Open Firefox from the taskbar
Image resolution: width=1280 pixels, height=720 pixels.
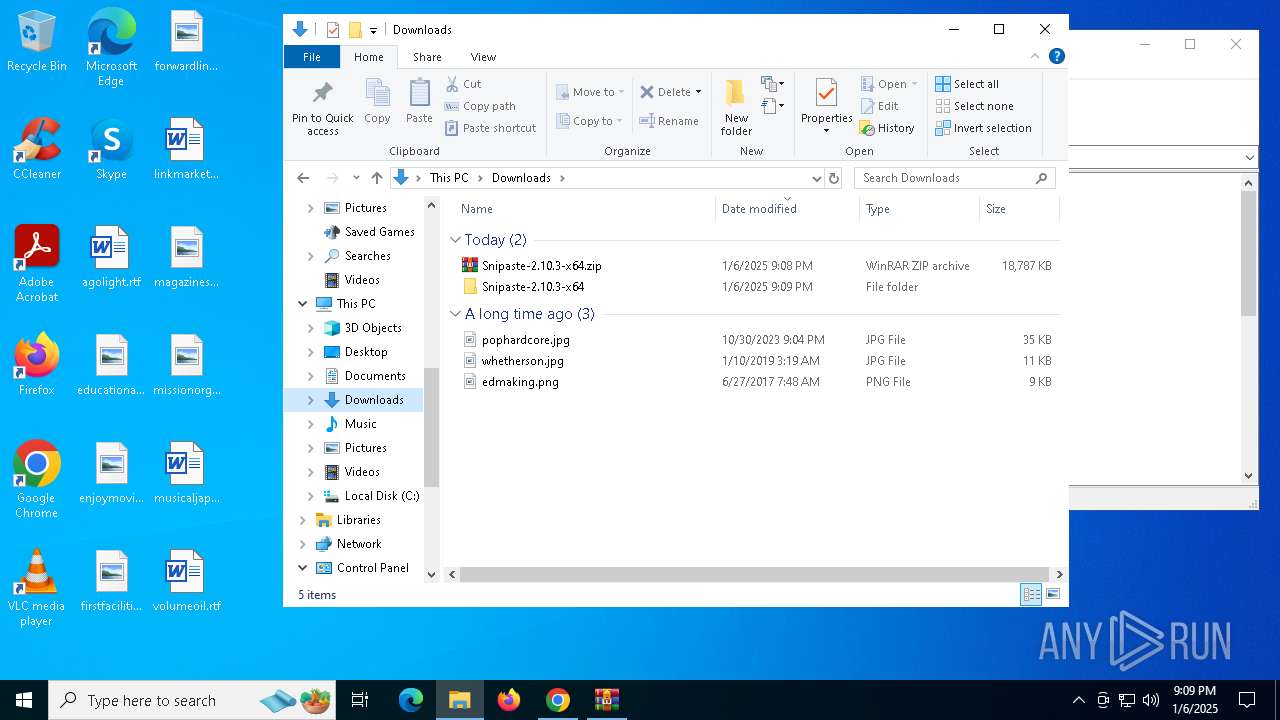coord(509,700)
